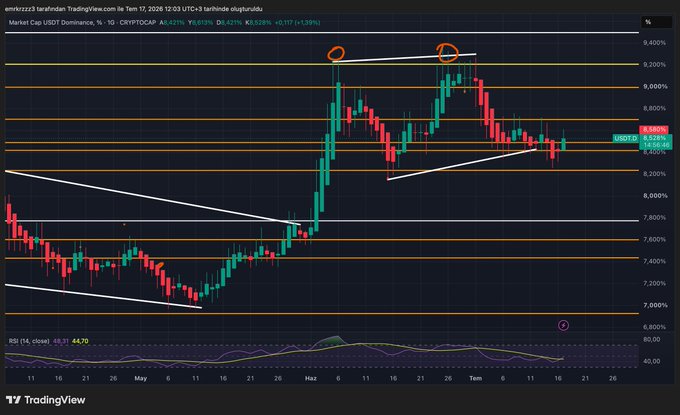This screenshot has height=415, width=680.
Task: Click the K 8,528% close value in legend
Action: pyautogui.click(x=258, y=23)
